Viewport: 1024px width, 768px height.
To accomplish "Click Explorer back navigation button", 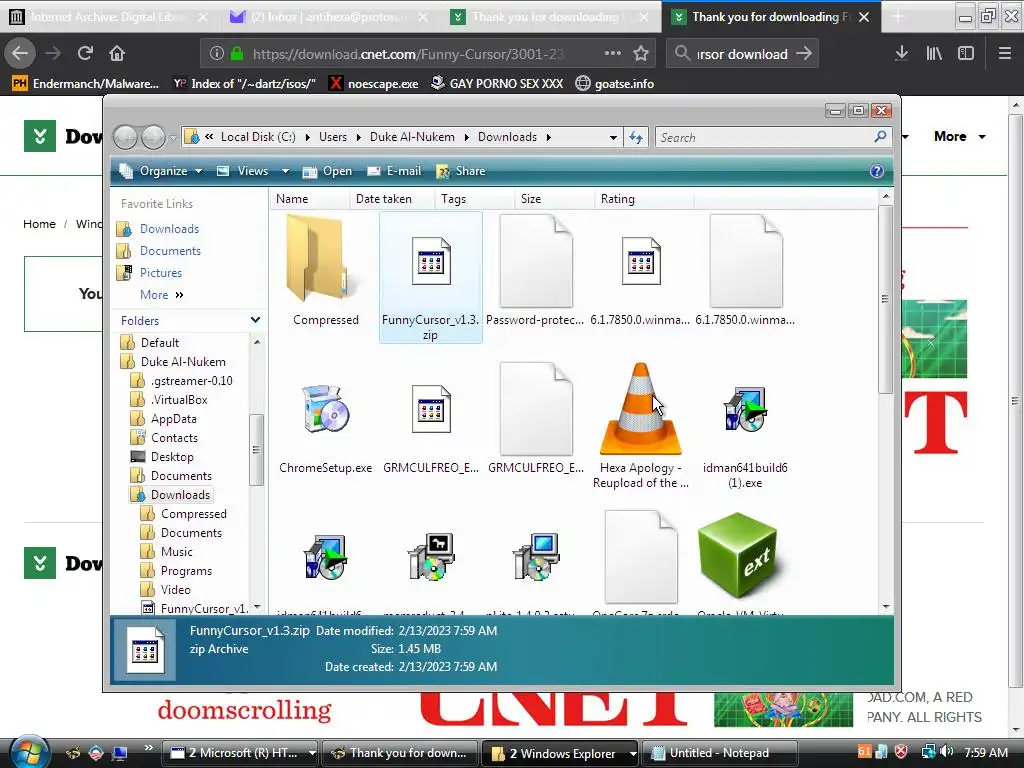I will (125, 137).
